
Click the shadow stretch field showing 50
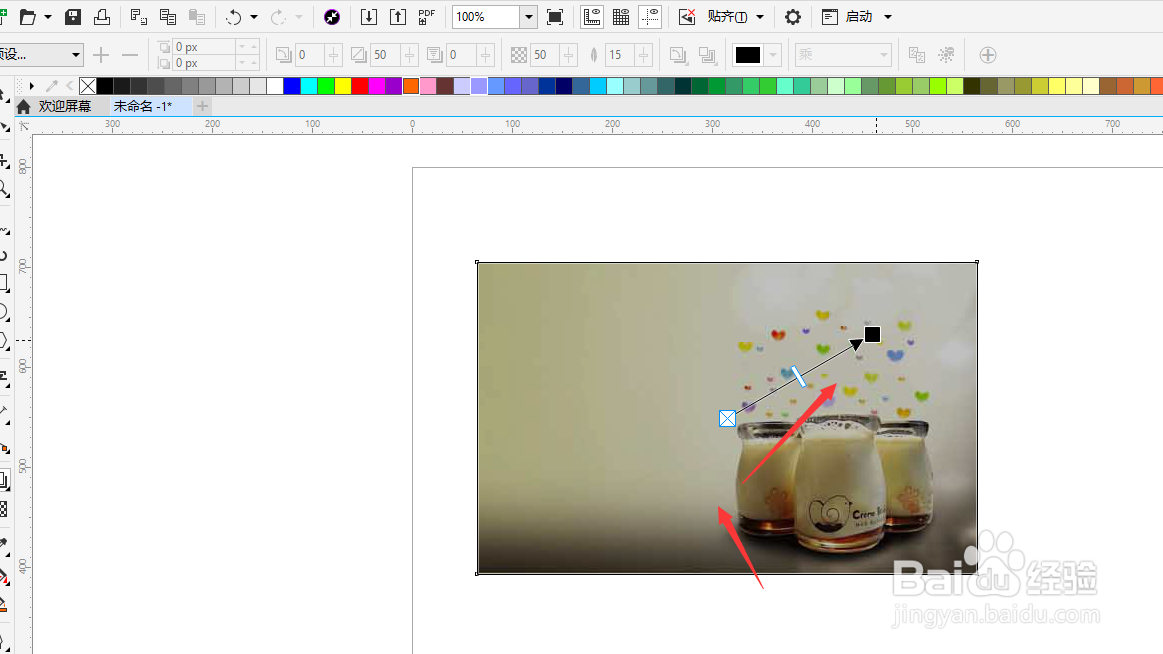coord(384,54)
